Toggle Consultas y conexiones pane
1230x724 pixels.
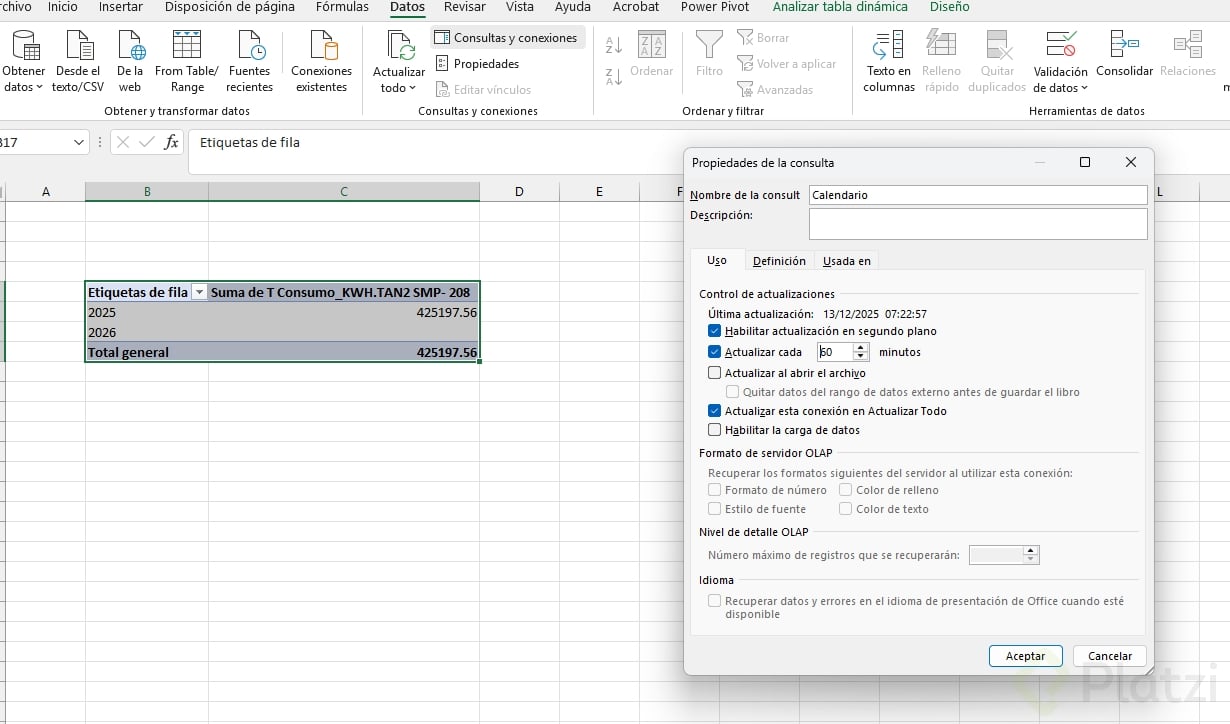506,38
